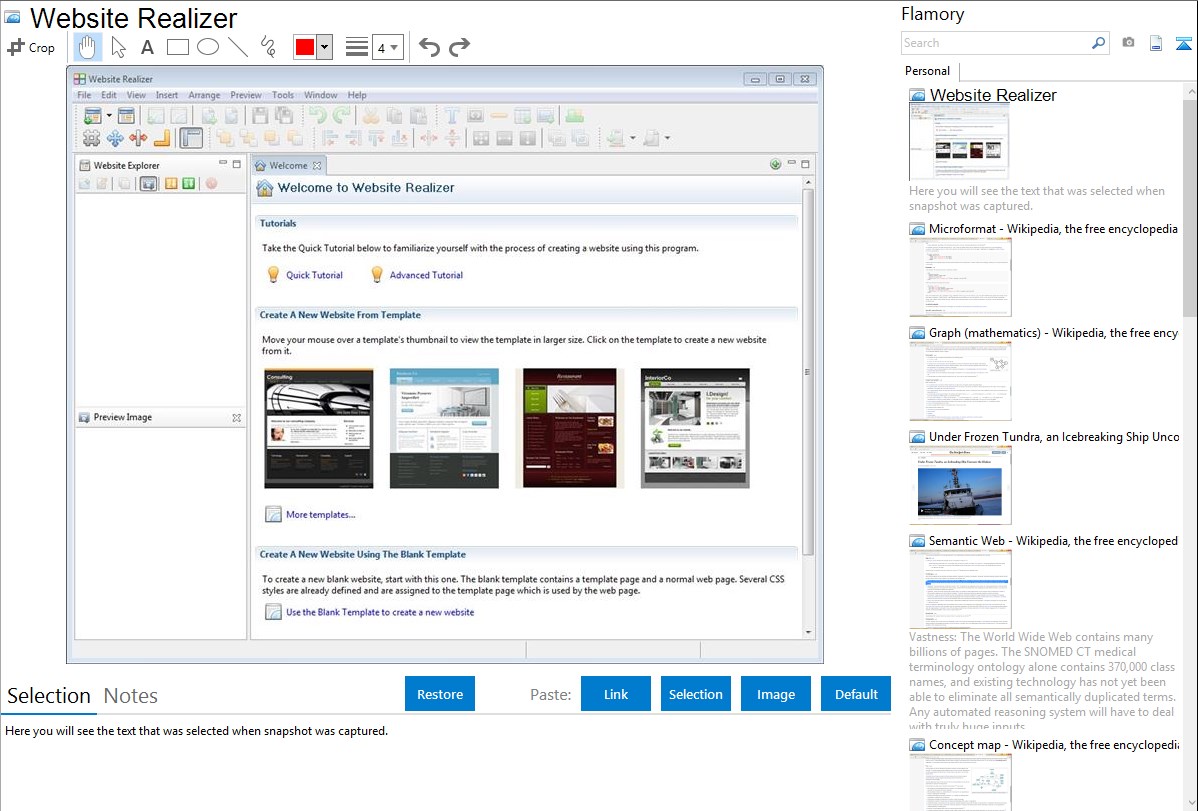
Task: Click the green globe icon atop Welcome panel
Action: (x=775, y=164)
